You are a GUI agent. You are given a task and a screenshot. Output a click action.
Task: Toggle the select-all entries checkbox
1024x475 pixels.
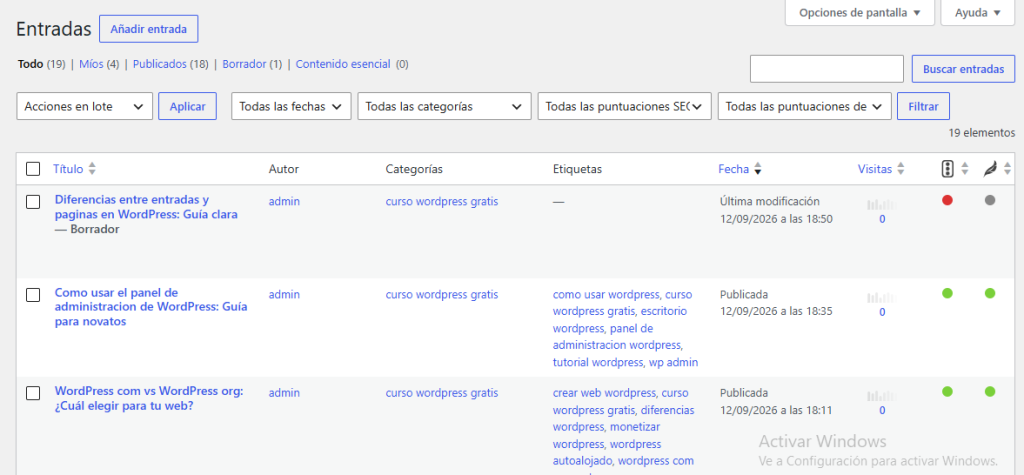[33, 169]
